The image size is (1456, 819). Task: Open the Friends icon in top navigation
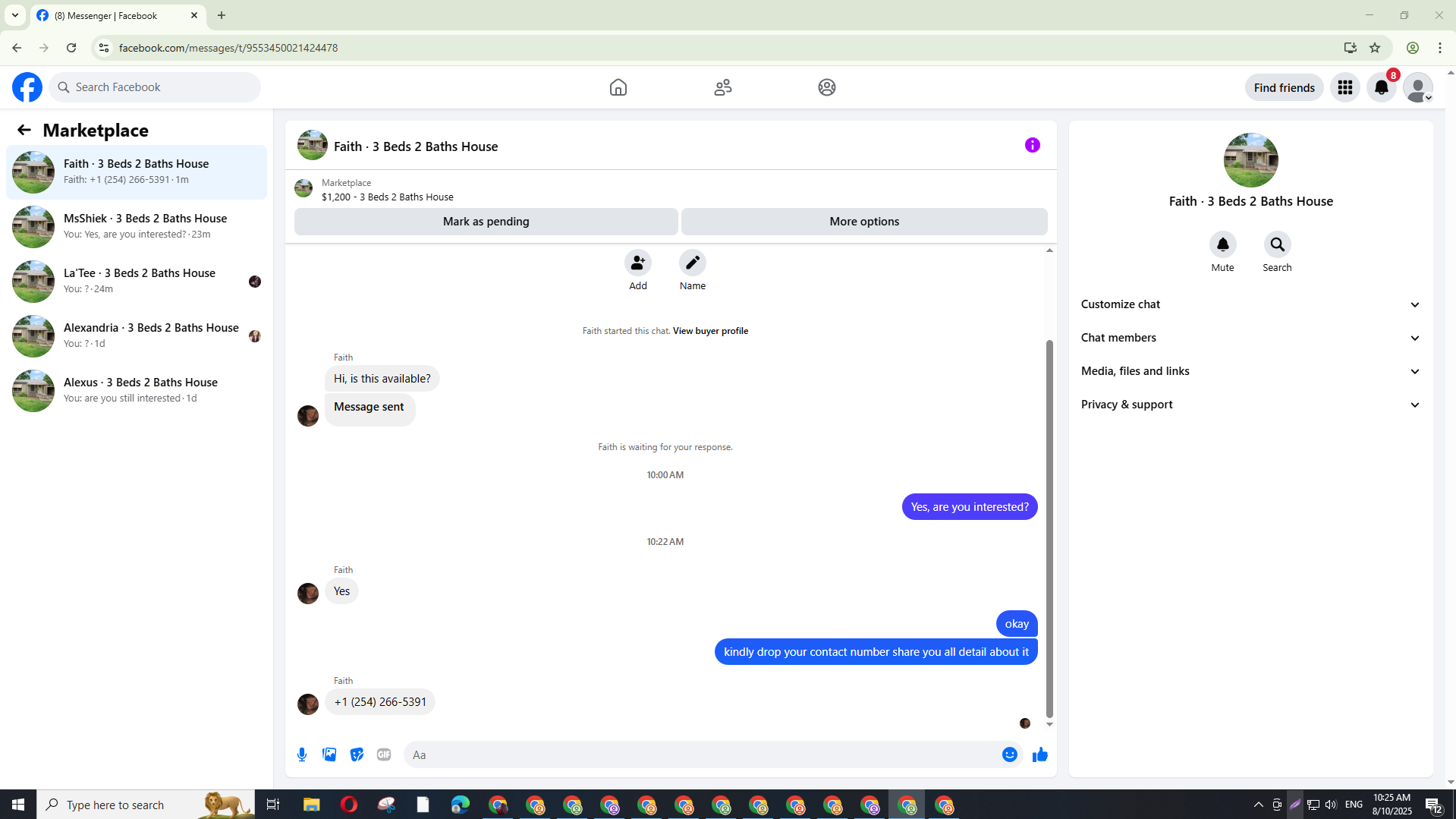(x=723, y=87)
